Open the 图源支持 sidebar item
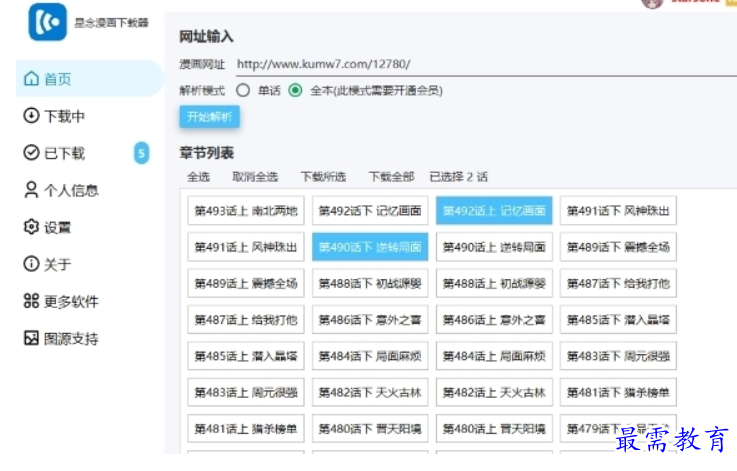 point(90,338)
